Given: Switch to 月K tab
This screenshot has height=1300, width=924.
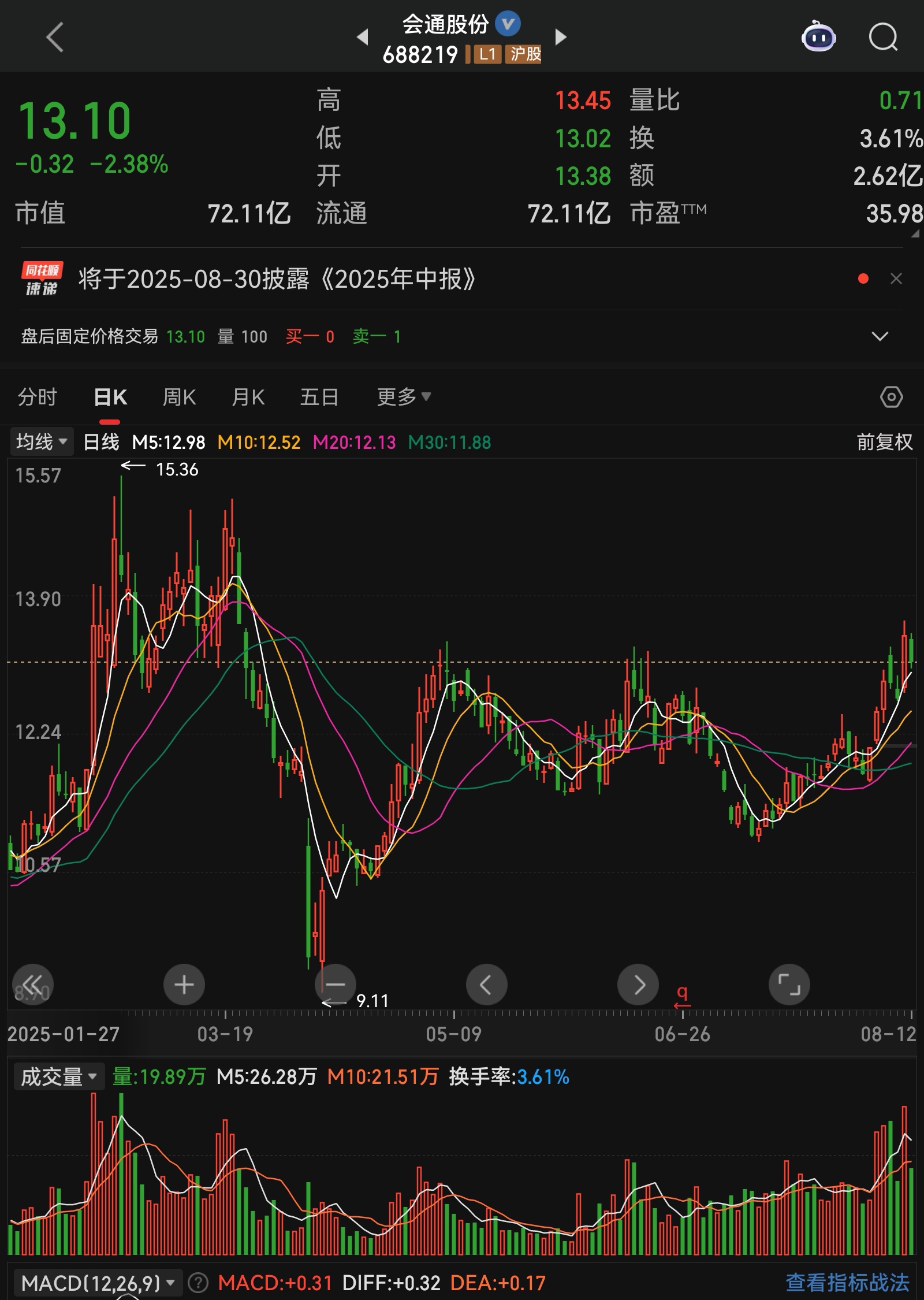Looking at the screenshot, I should point(248,397).
